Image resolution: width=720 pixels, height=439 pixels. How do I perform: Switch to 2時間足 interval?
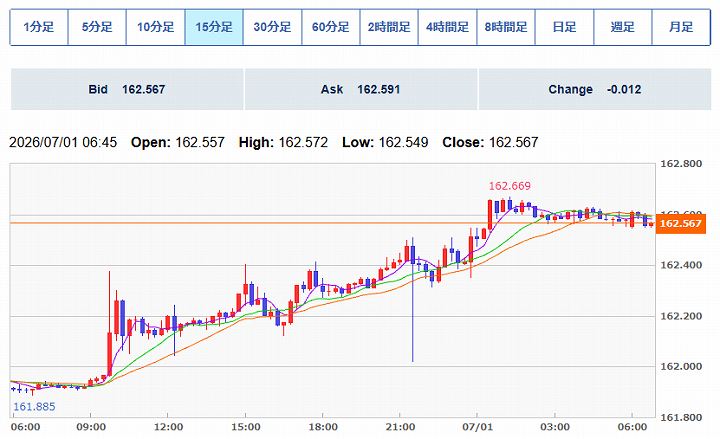[x=389, y=27]
